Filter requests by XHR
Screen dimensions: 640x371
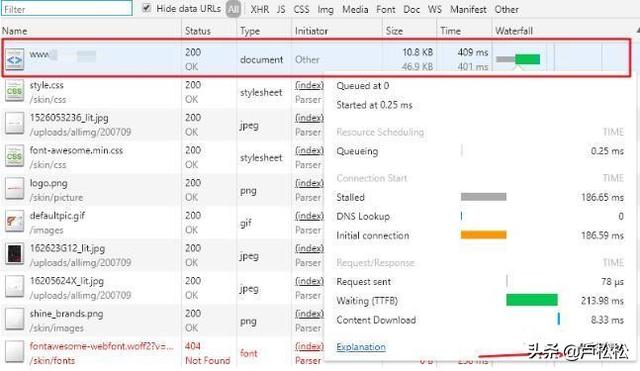(260, 9)
